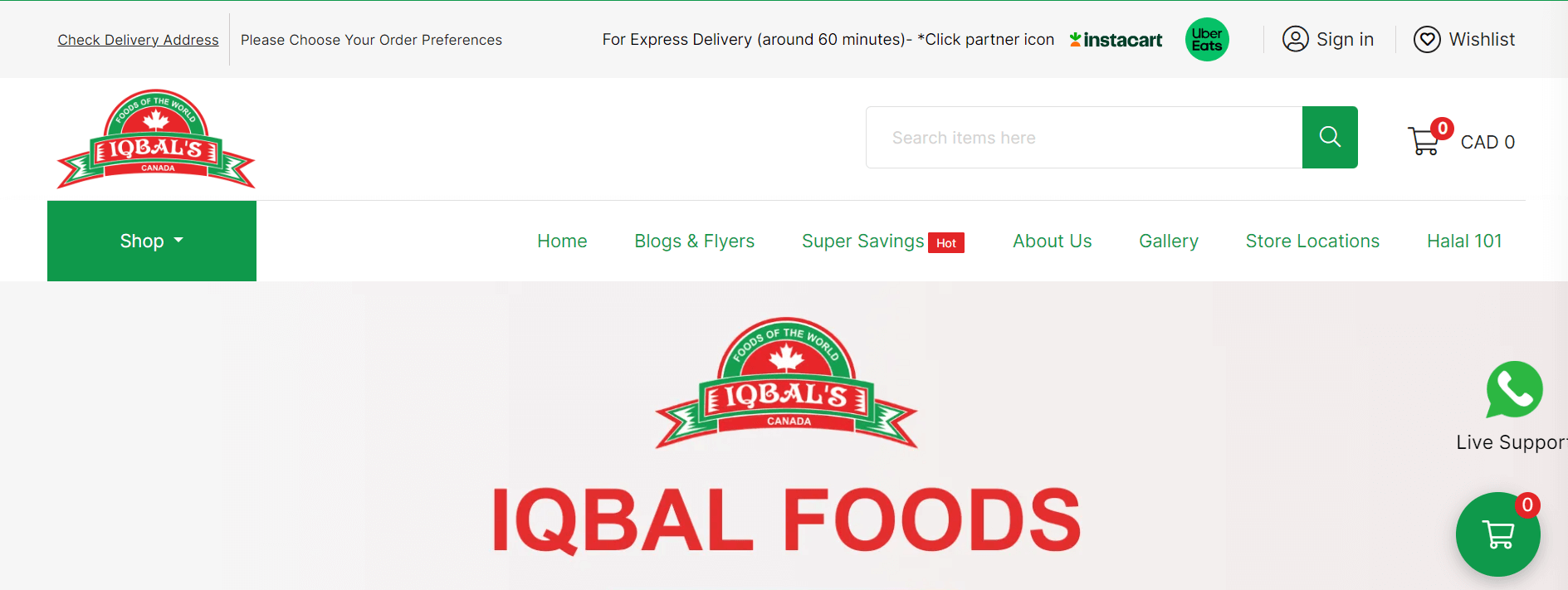The height and width of the screenshot is (590, 1568).
Task: Click the floating green cart button
Action: coord(1498,534)
